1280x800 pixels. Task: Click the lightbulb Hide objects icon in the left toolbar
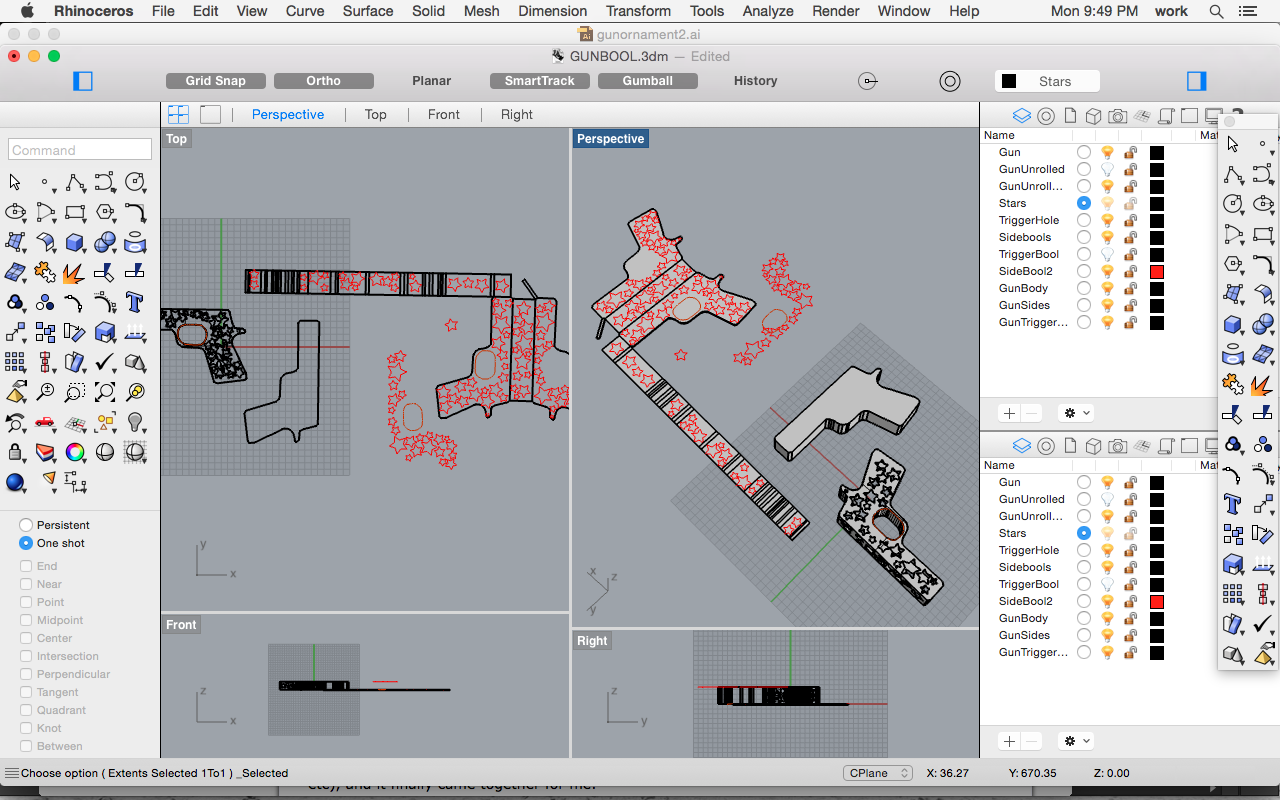coord(135,422)
